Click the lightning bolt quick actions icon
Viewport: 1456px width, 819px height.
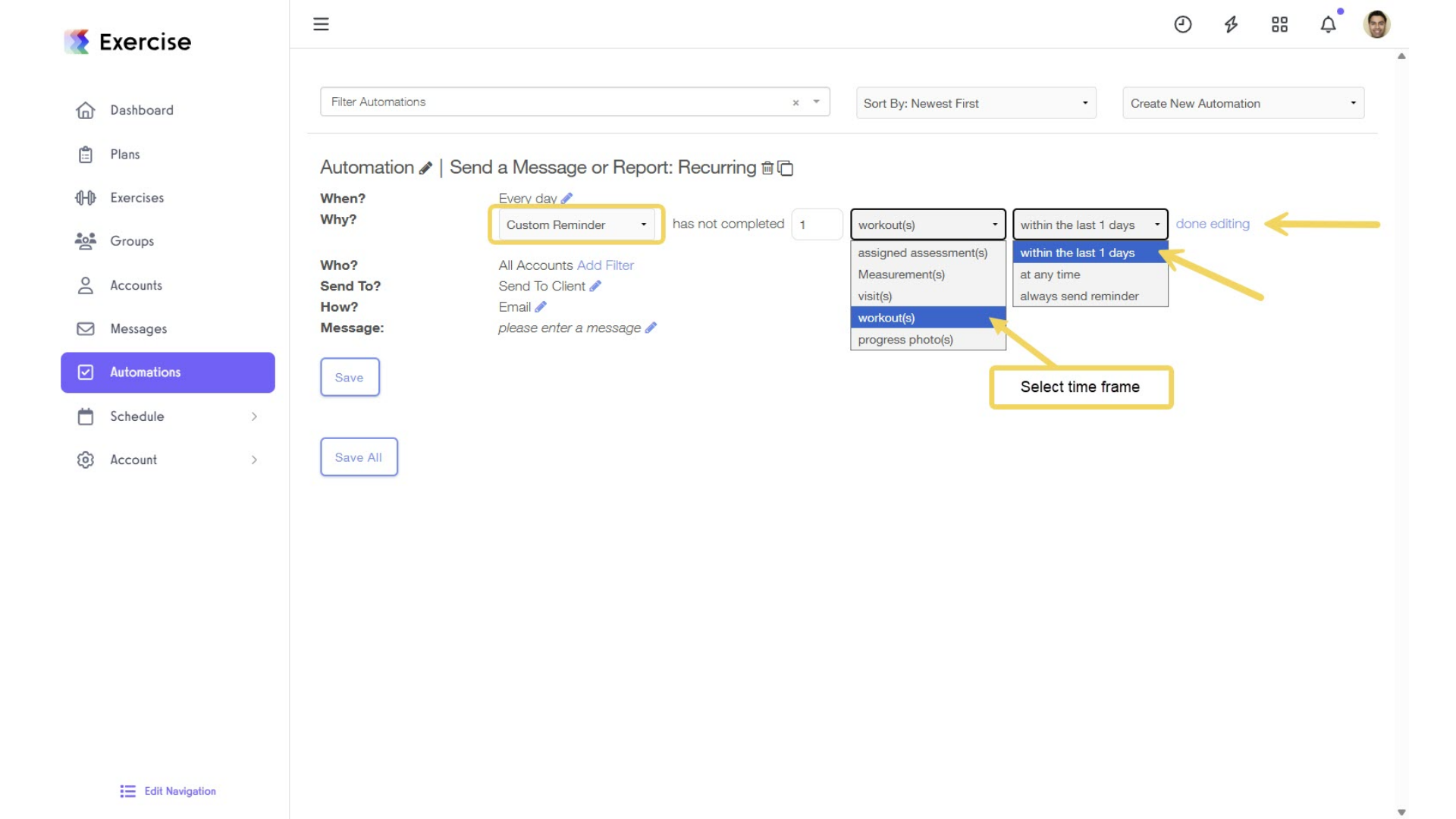click(1231, 24)
